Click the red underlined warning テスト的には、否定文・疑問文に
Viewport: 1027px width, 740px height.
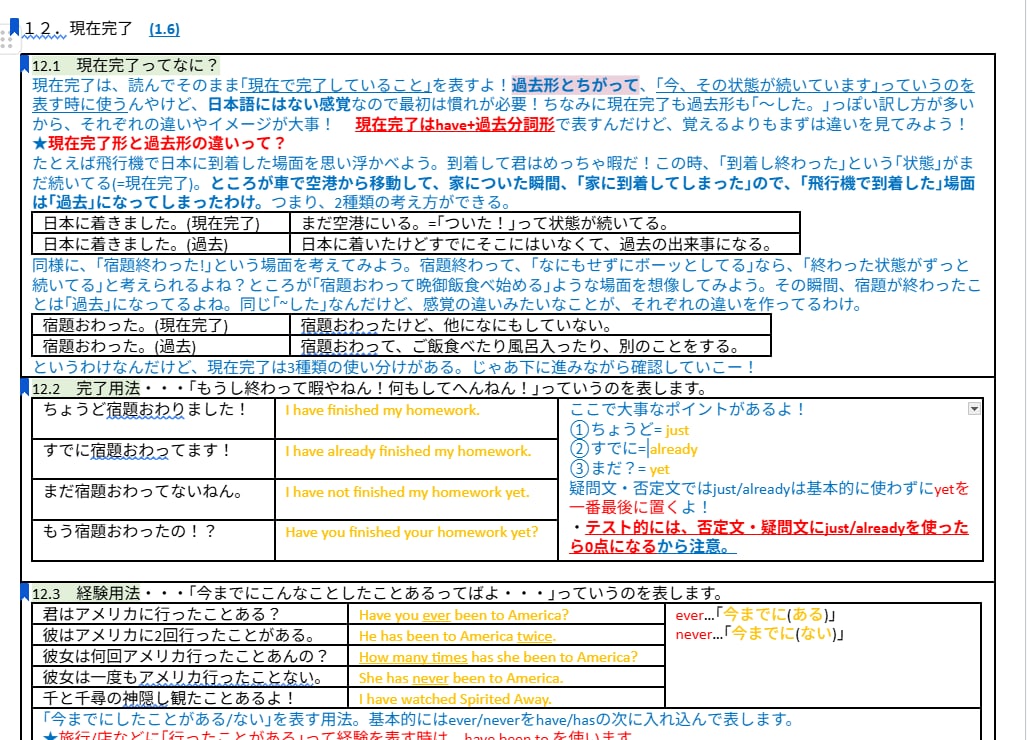[769, 536]
